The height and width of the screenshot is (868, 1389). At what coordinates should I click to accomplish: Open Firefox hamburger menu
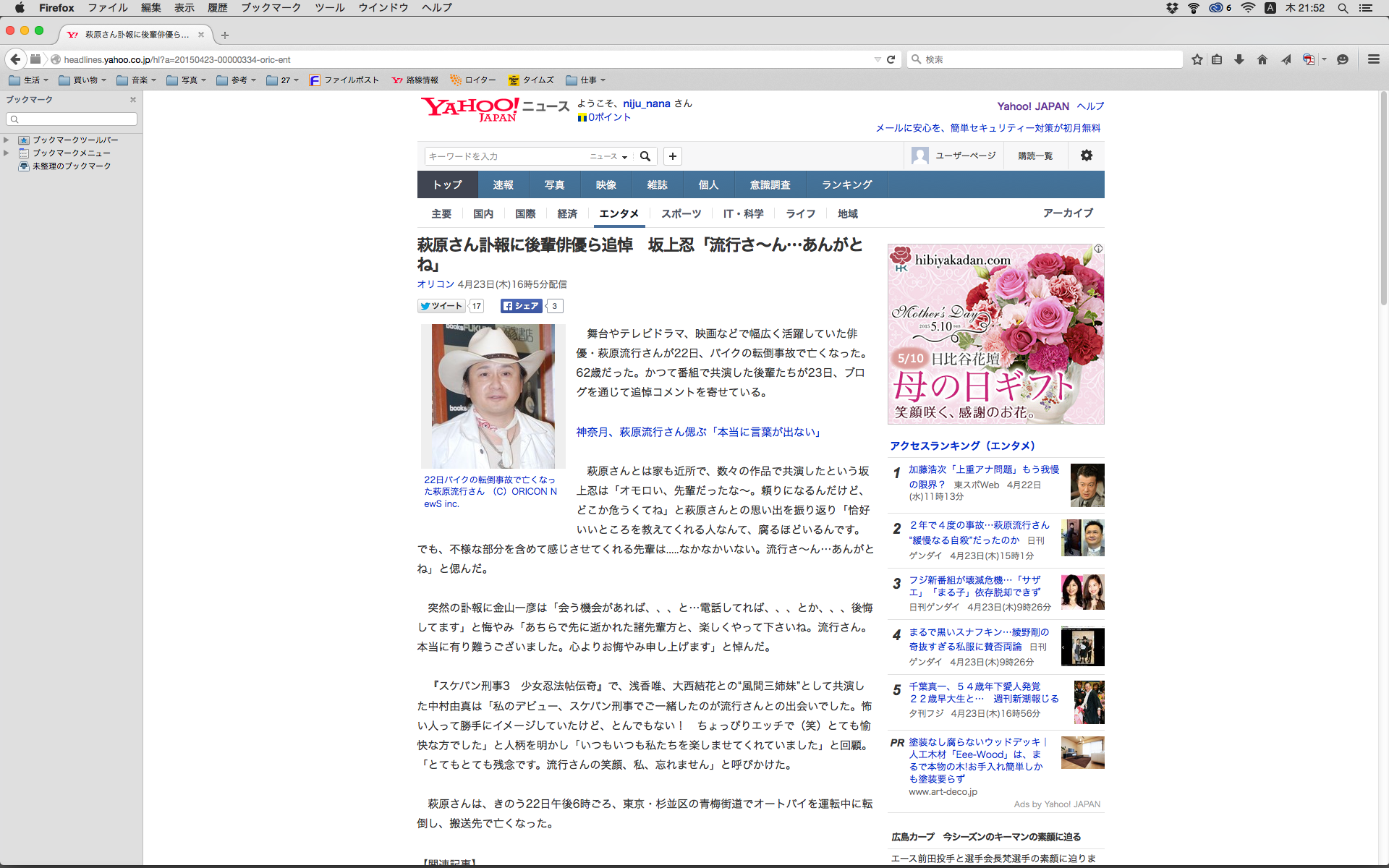coord(1373,59)
